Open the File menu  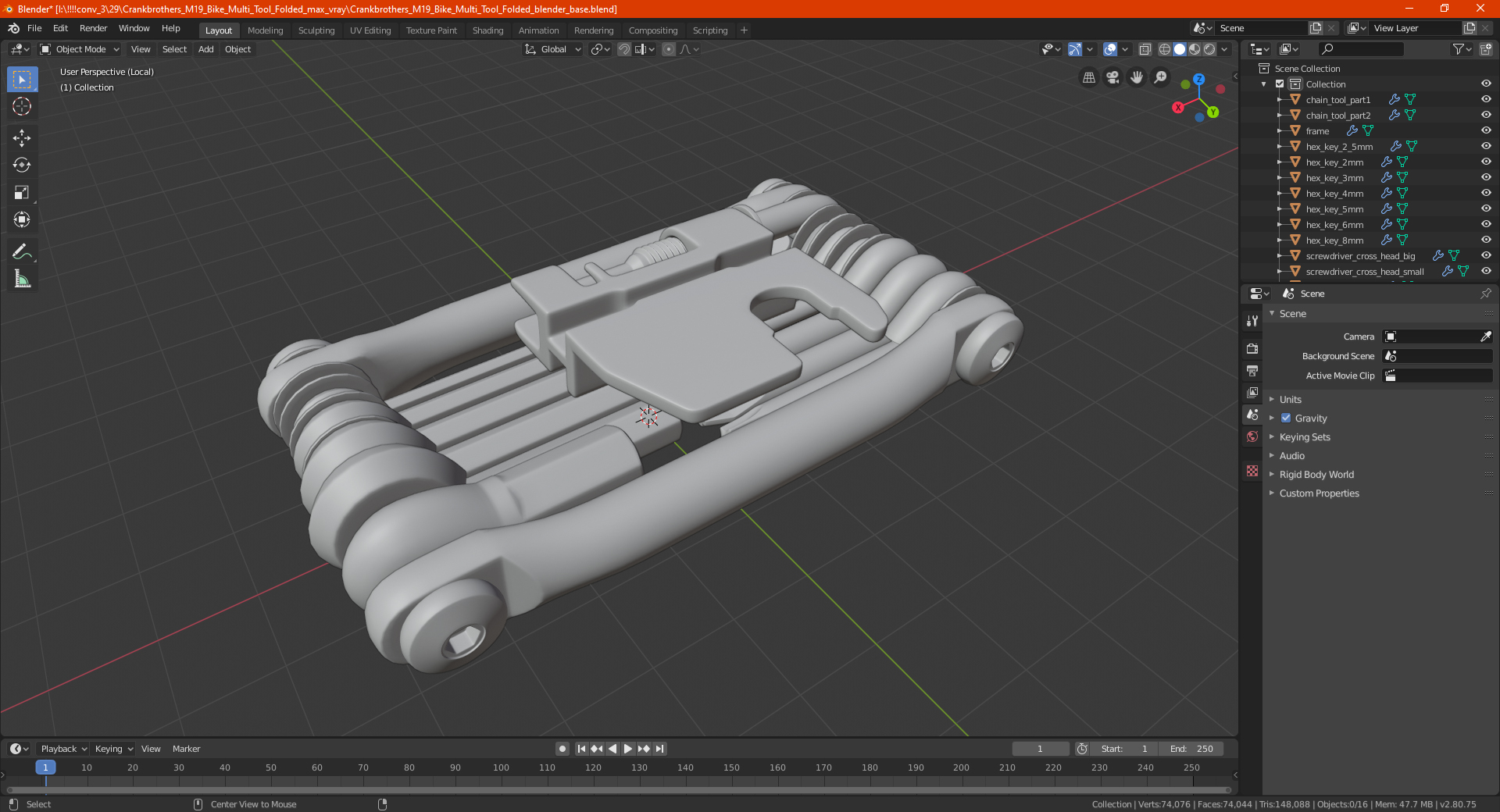(x=34, y=28)
